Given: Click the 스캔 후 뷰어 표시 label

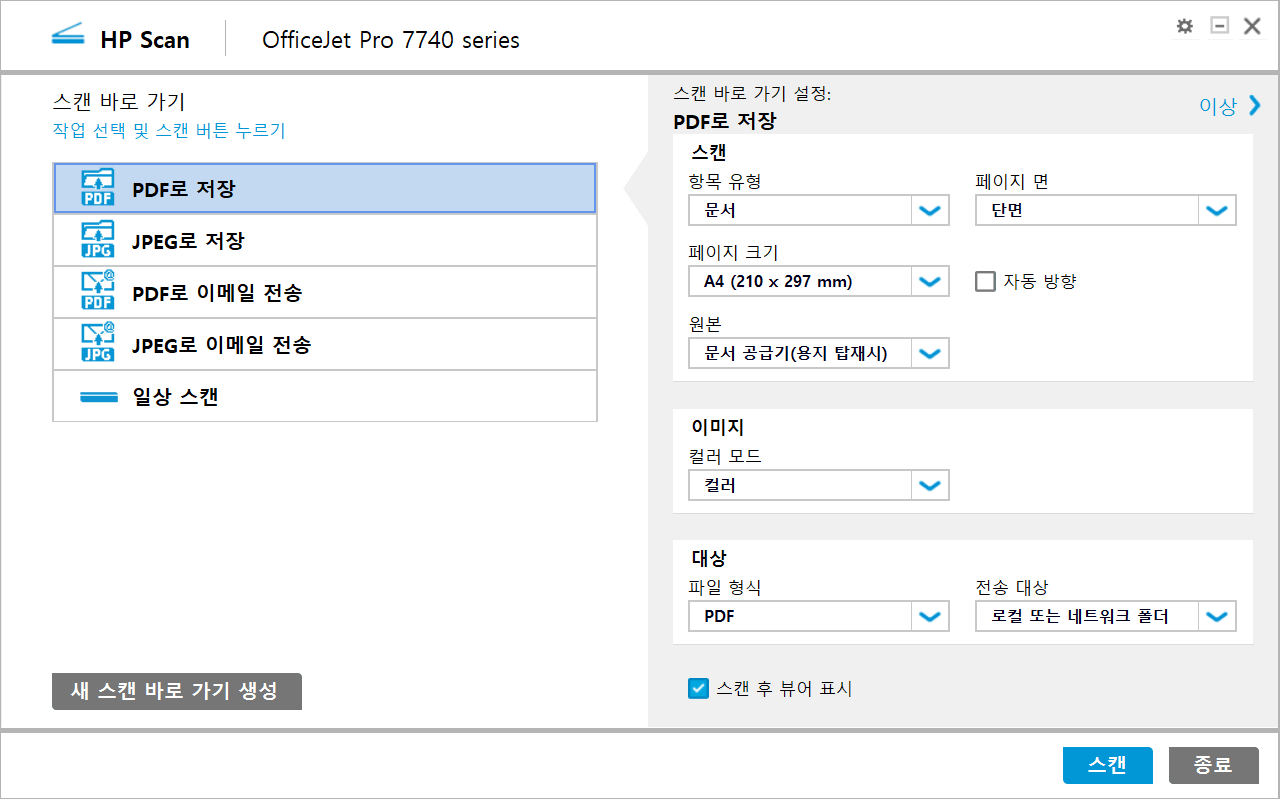Looking at the screenshot, I should 784,688.
